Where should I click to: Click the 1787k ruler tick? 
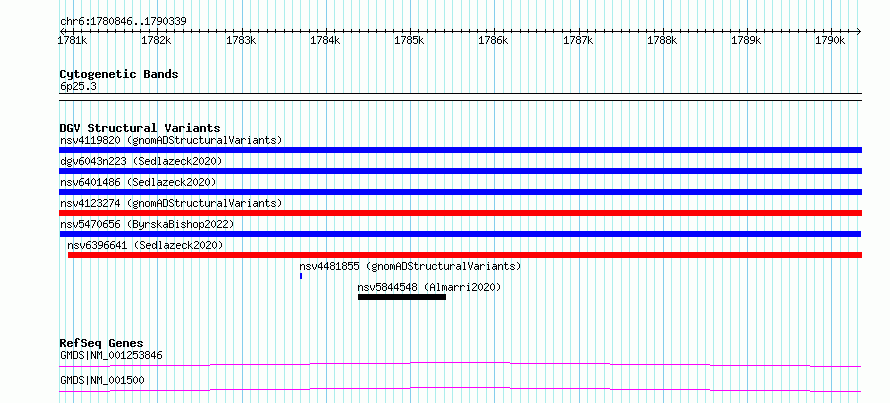pyautogui.click(x=578, y=41)
